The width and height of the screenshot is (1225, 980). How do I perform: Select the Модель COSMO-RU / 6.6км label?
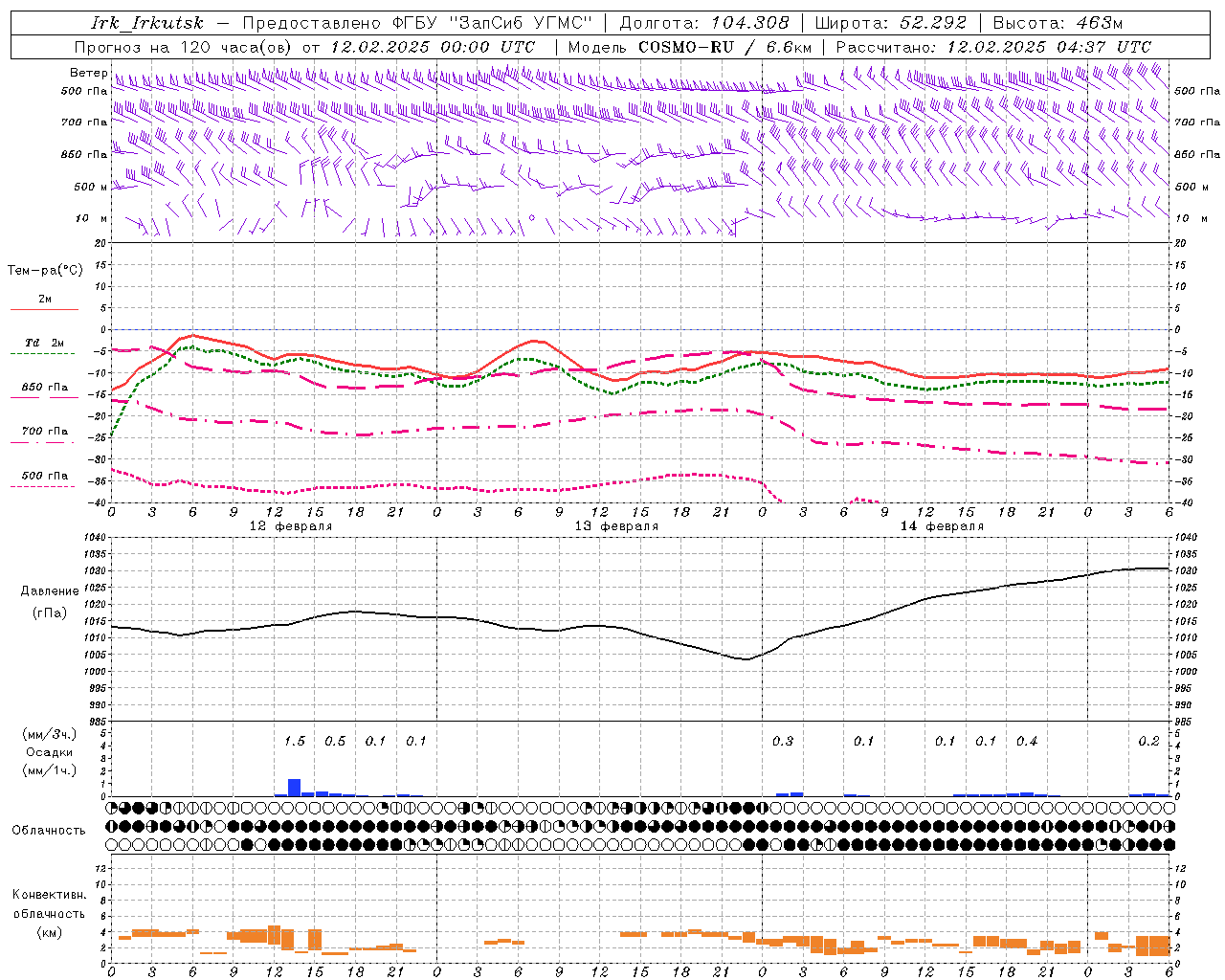[x=689, y=47]
